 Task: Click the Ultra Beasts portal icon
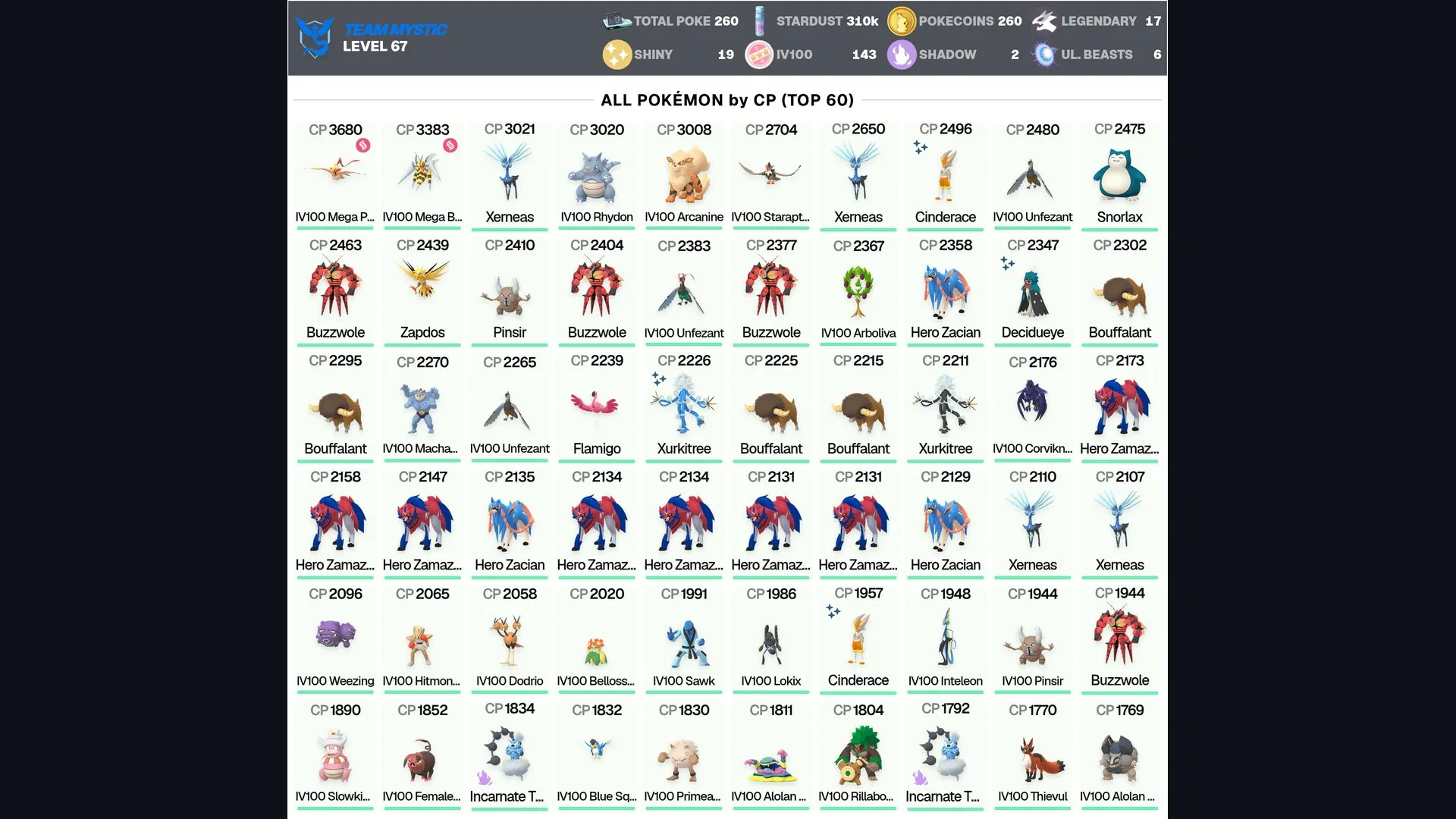(1044, 55)
